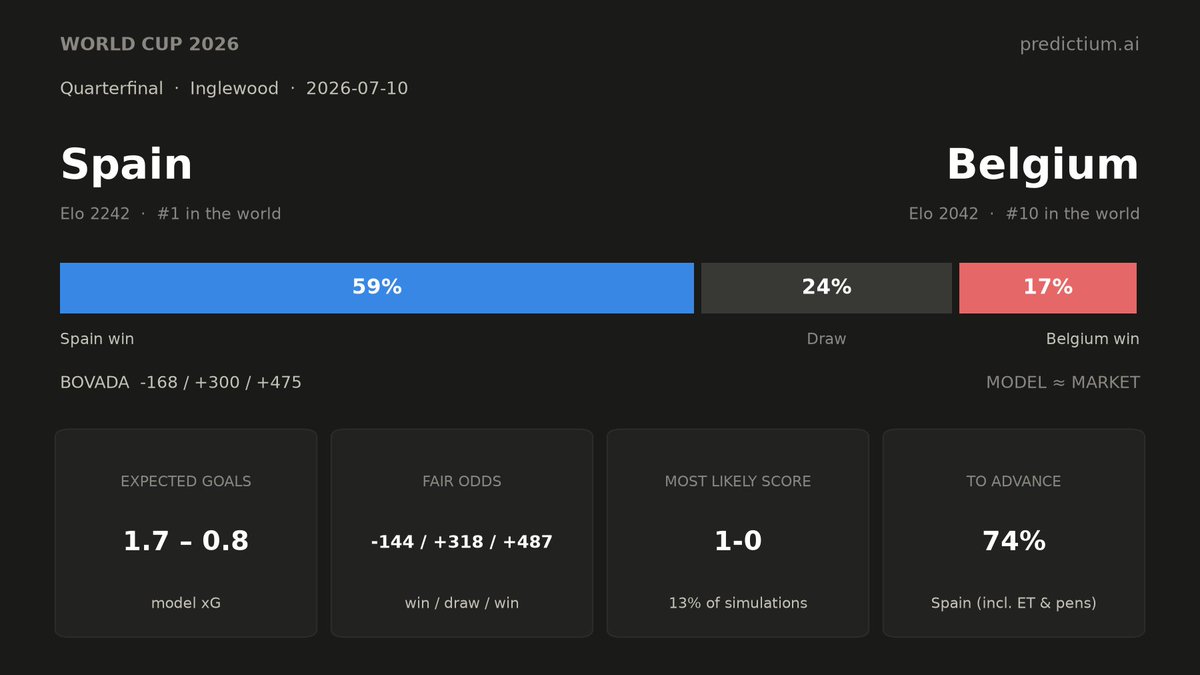The width and height of the screenshot is (1200, 675).
Task: Click the TO ADVANCE card title
Action: pyautogui.click(x=1014, y=482)
